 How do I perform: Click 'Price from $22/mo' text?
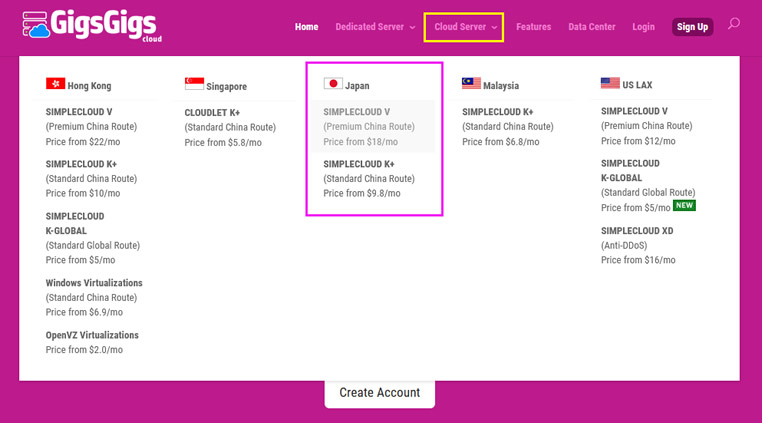coord(83,141)
